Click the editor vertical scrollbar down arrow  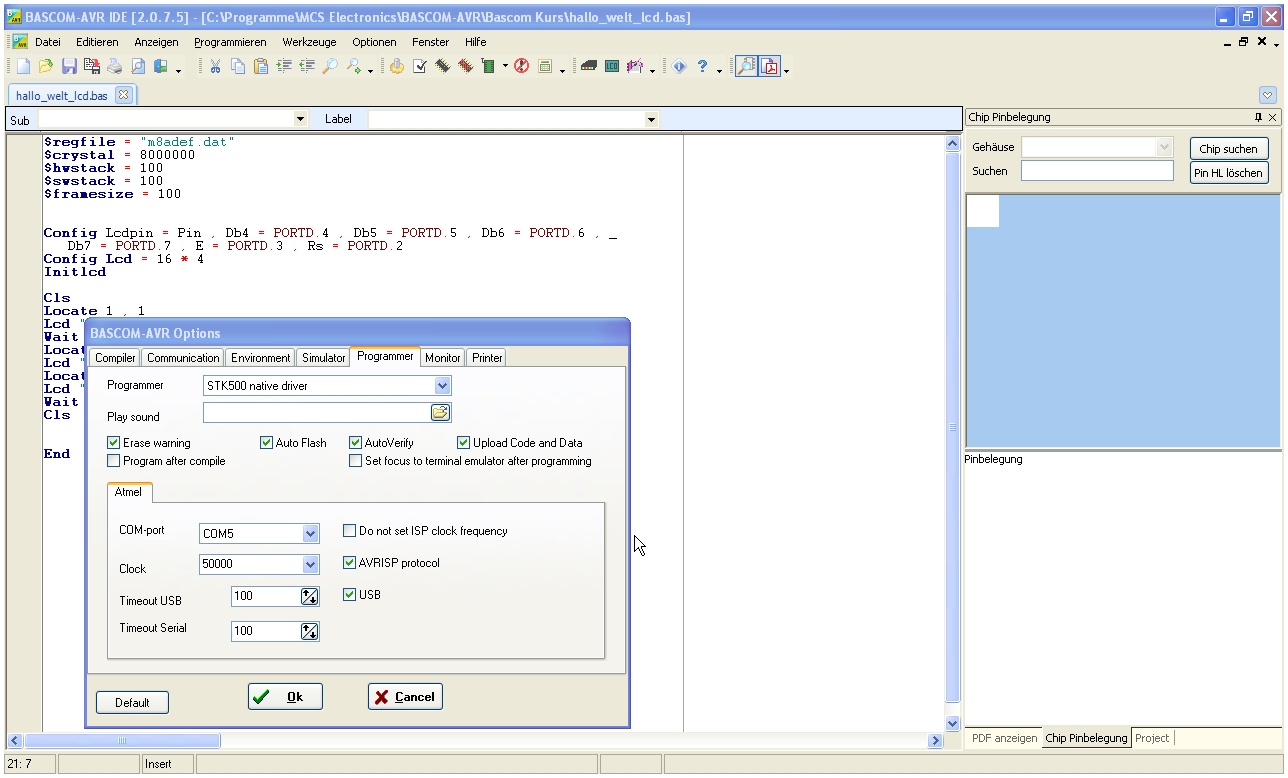pos(952,723)
